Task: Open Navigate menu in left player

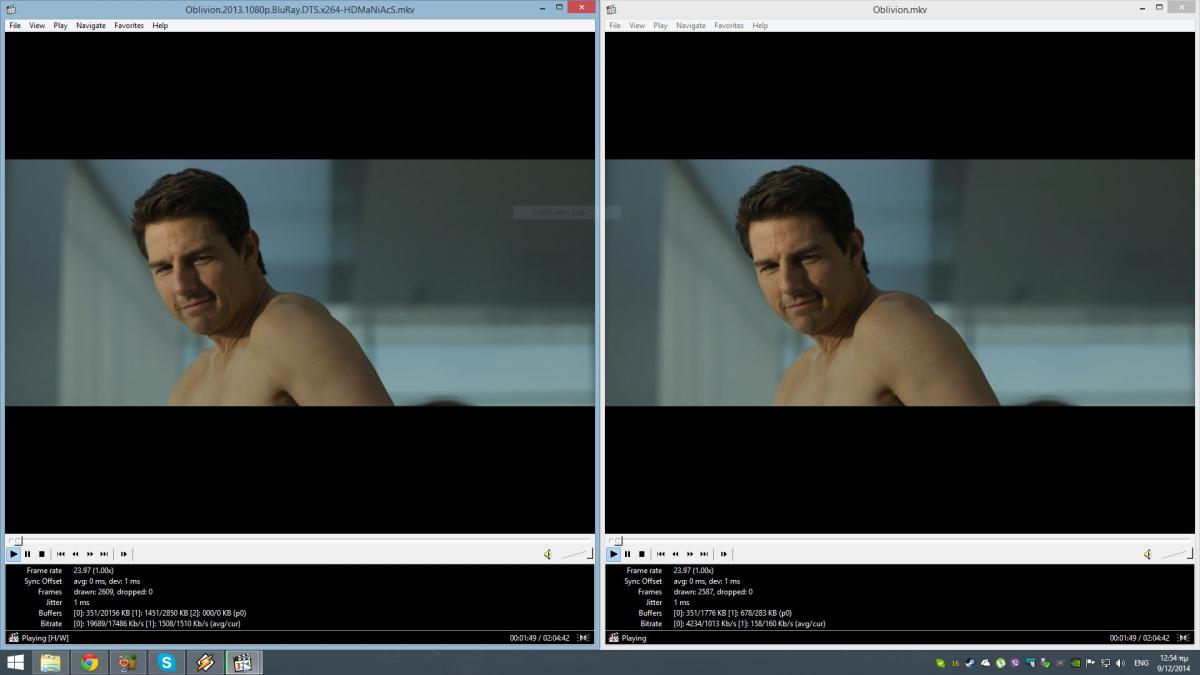Action: [91, 26]
